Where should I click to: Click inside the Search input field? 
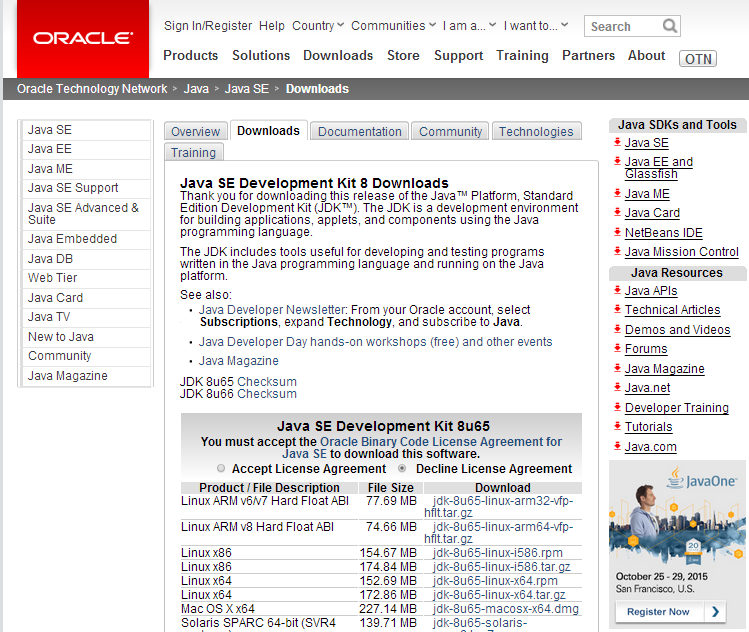pos(622,26)
